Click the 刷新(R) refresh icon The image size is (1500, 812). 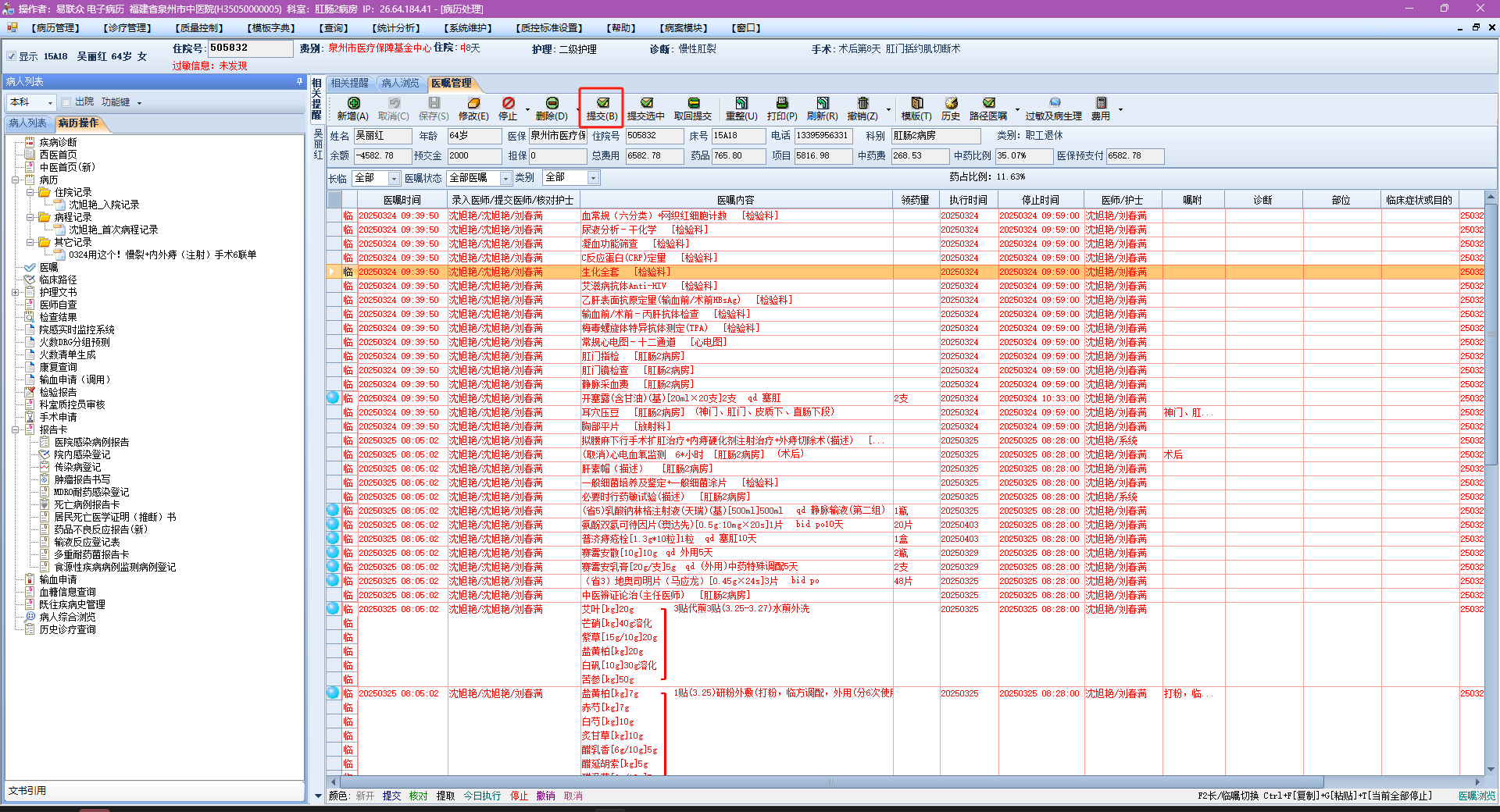822,103
